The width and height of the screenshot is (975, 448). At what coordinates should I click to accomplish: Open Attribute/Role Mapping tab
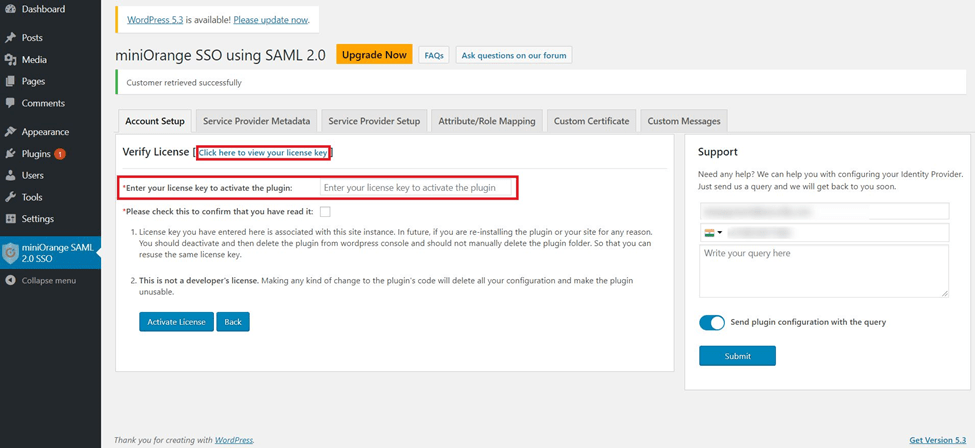(487, 121)
